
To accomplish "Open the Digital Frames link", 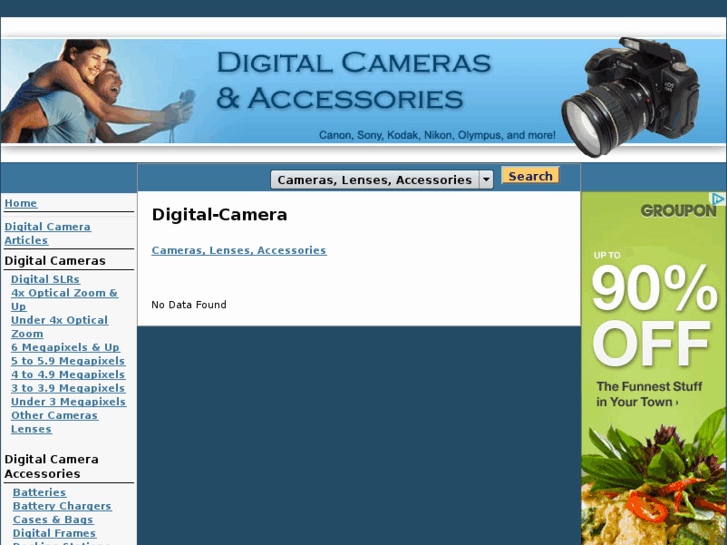I will (55, 533).
